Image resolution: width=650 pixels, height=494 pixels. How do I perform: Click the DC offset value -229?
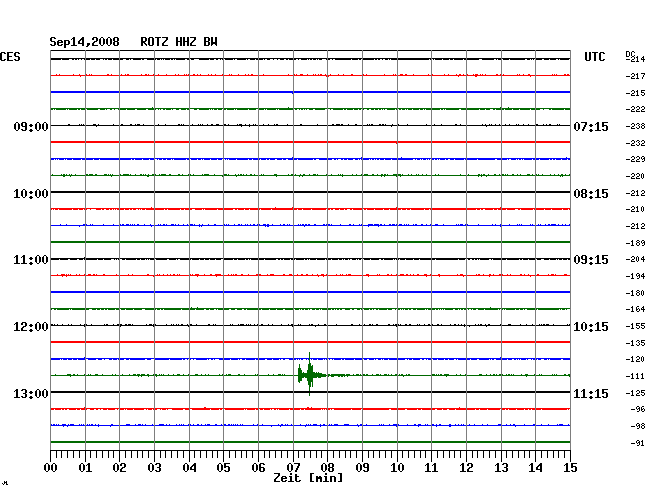coord(635,159)
